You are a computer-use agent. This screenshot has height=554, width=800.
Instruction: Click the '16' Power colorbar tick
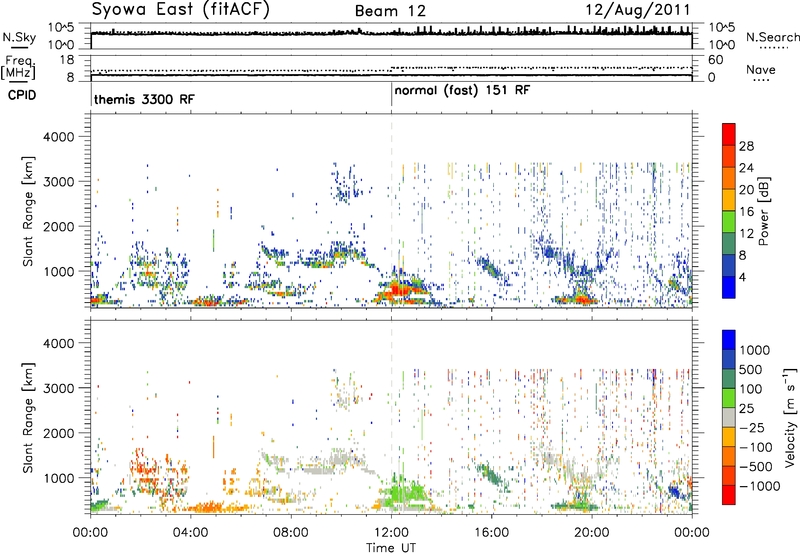(x=746, y=212)
